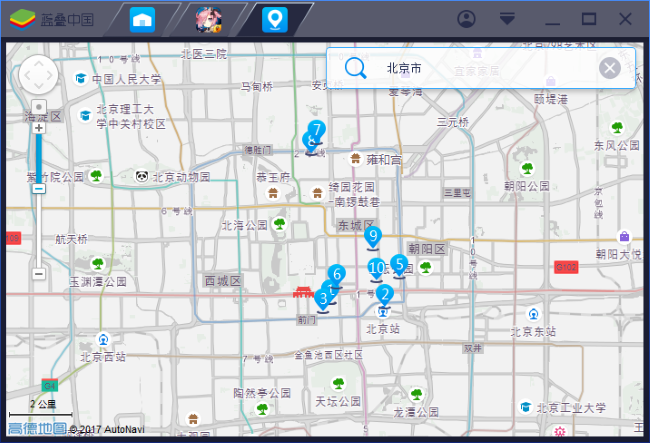Click the 玉渊潭公园 tree icon

click(98, 264)
